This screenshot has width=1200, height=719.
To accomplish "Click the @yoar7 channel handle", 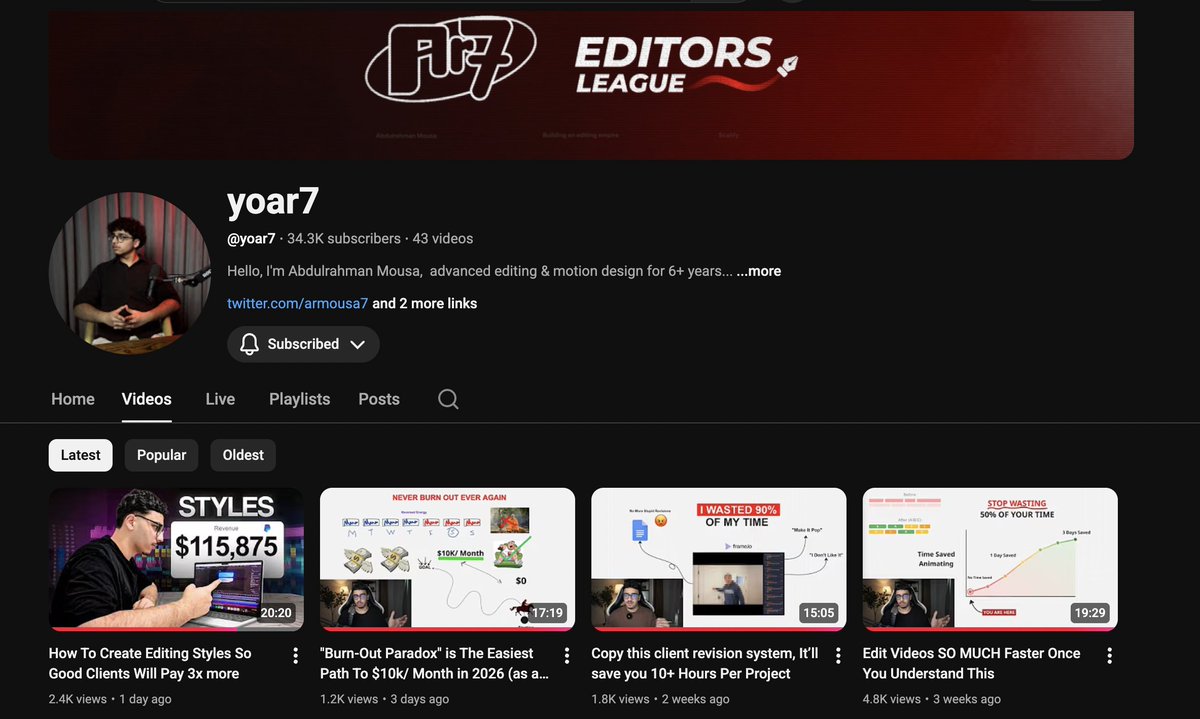I will click(x=250, y=238).
